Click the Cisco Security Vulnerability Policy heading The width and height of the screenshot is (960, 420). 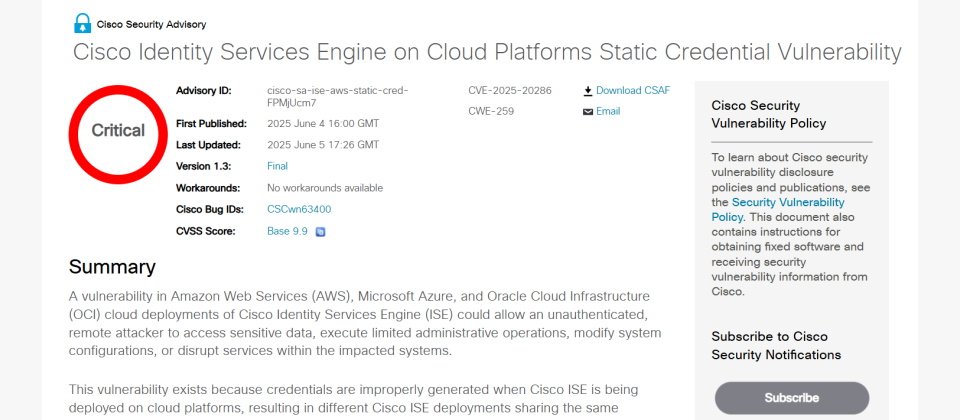point(769,114)
